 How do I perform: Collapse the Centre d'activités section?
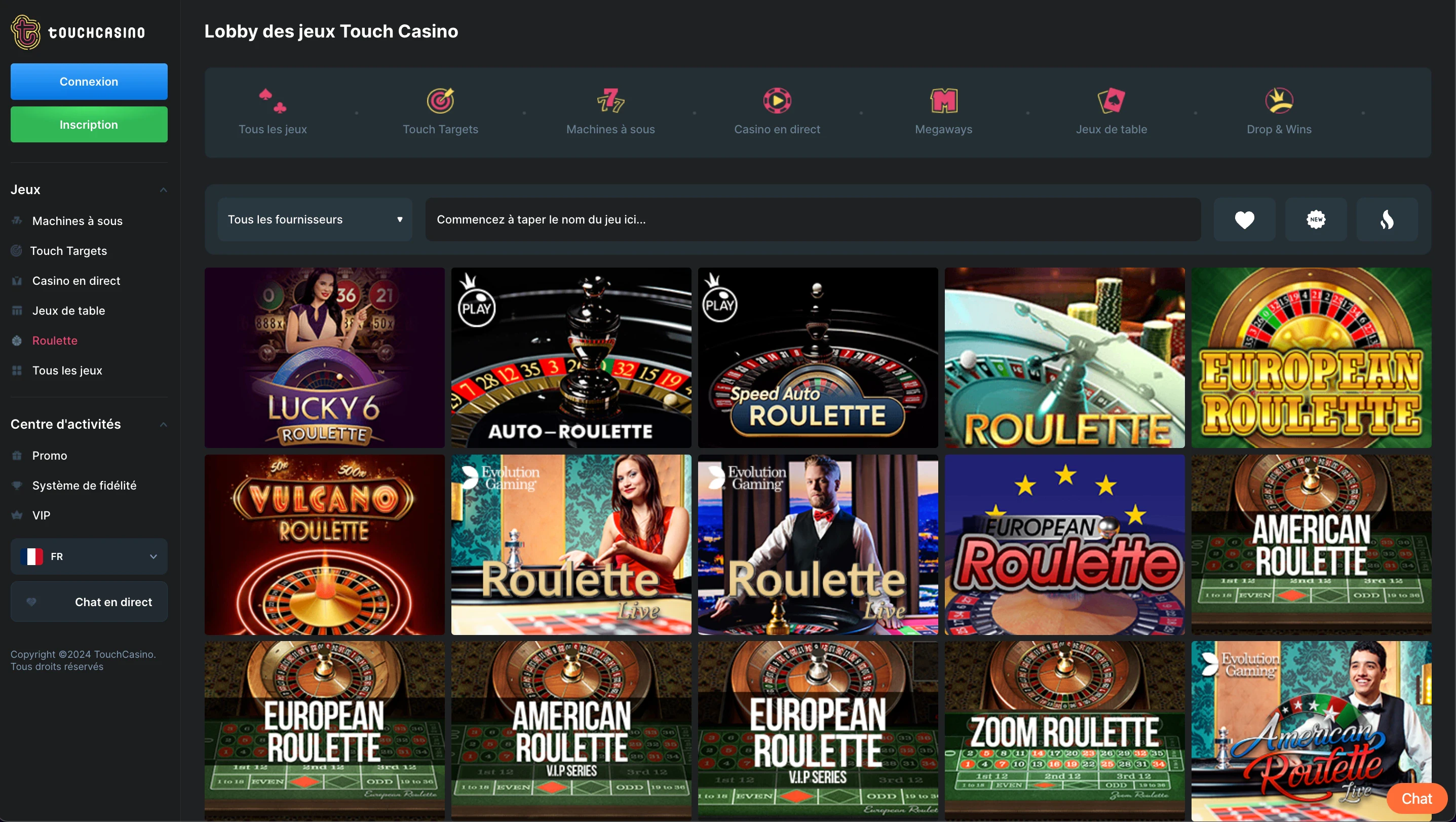point(163,425)
